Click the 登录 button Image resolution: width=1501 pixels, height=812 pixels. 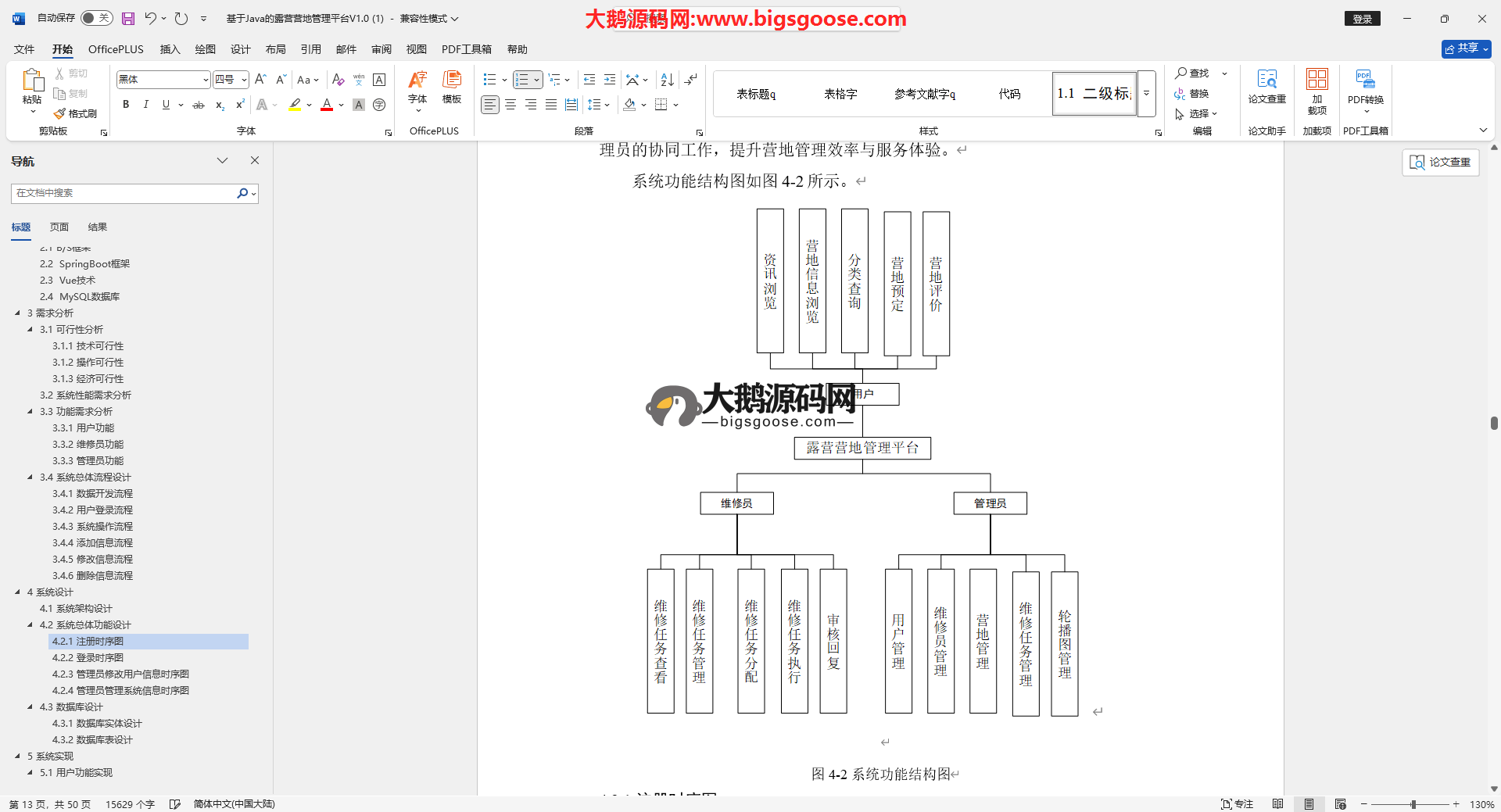(1362, 19)
